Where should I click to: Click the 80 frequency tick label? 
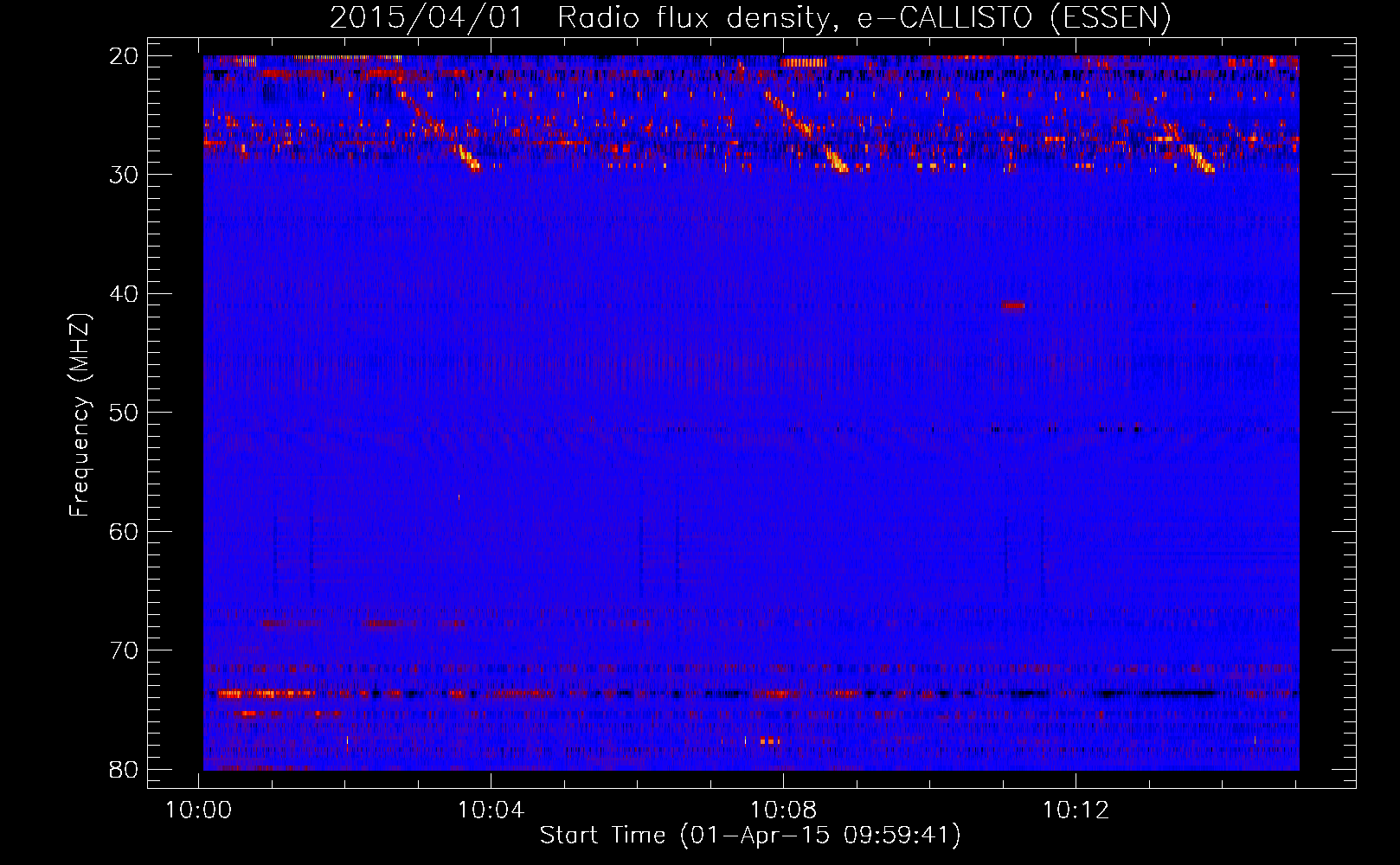tap(125, 769)
